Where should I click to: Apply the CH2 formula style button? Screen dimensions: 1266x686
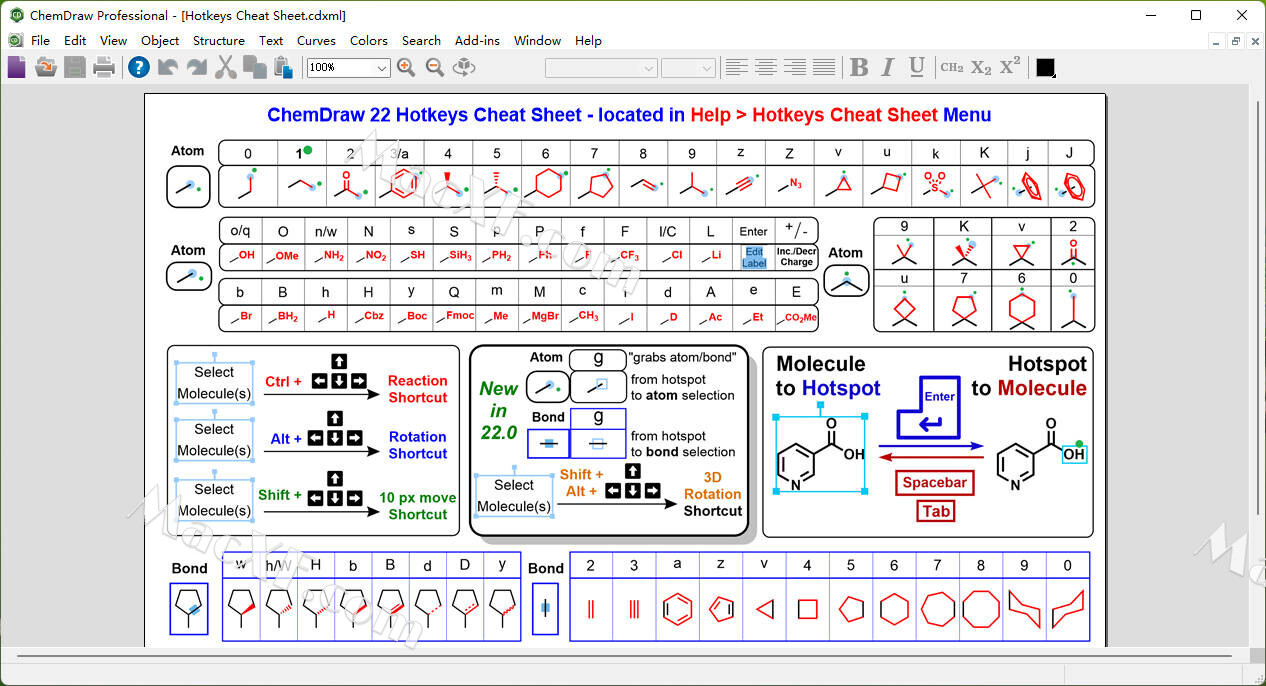tap(952, 67)
